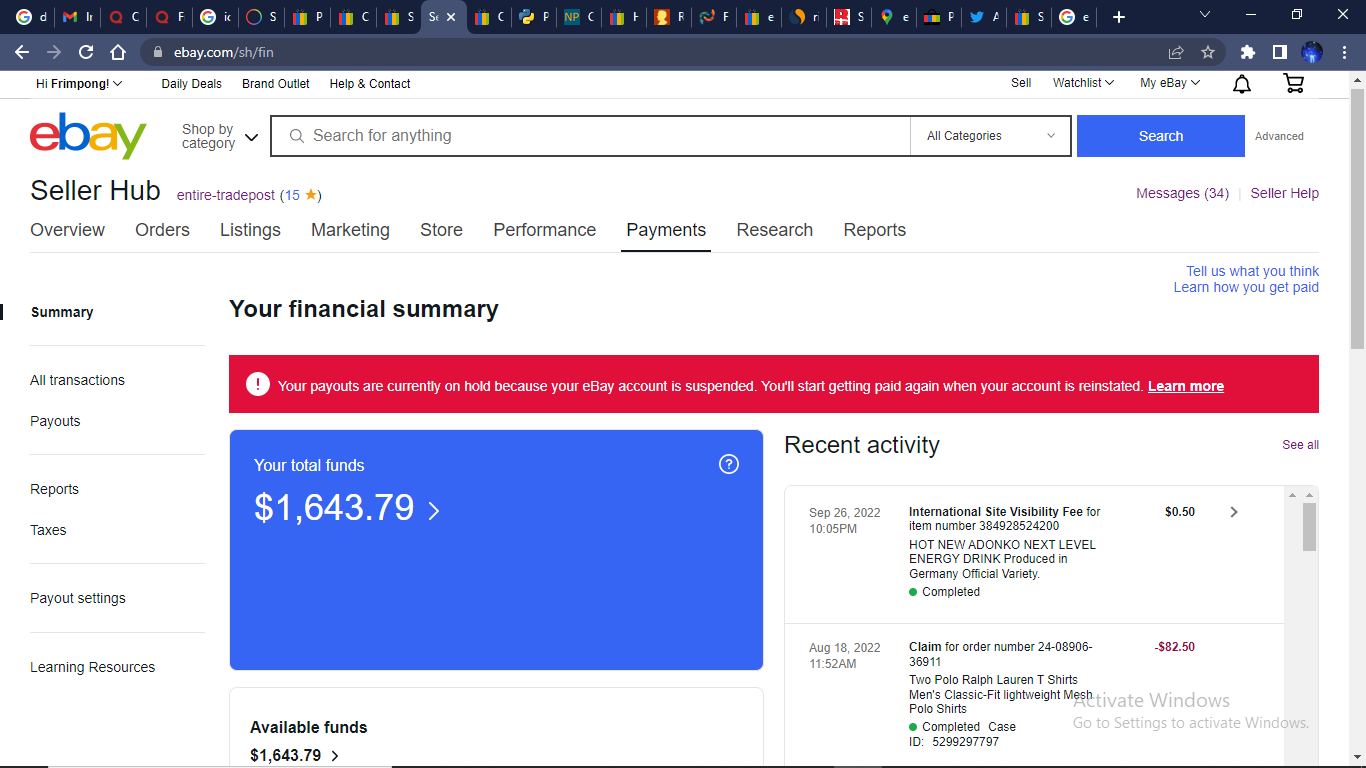This screenshot has height=768, width=1366.
Task: Open Payout settings in sidebar
Action: point(78,598)
